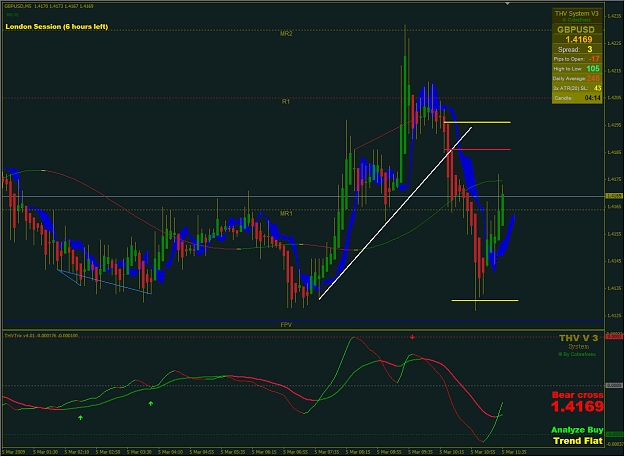Click the THVTrix v4.01 indicator label
The width and height of the screenshot is (625, 457).
41,336
